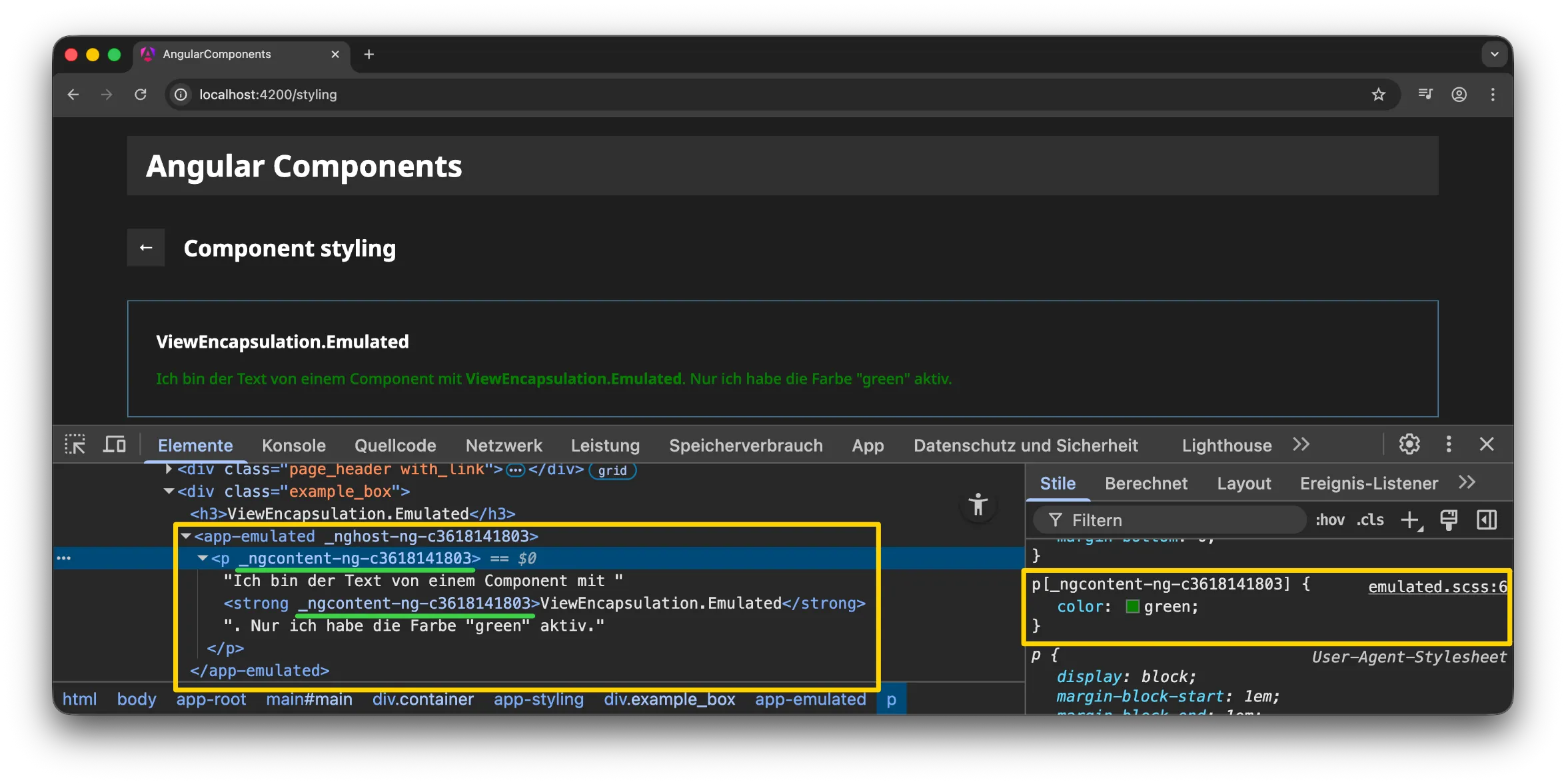Toggle rendering emulations paintbrush icon
This screenshot has height=784, width=1566.
point(1449,520)
